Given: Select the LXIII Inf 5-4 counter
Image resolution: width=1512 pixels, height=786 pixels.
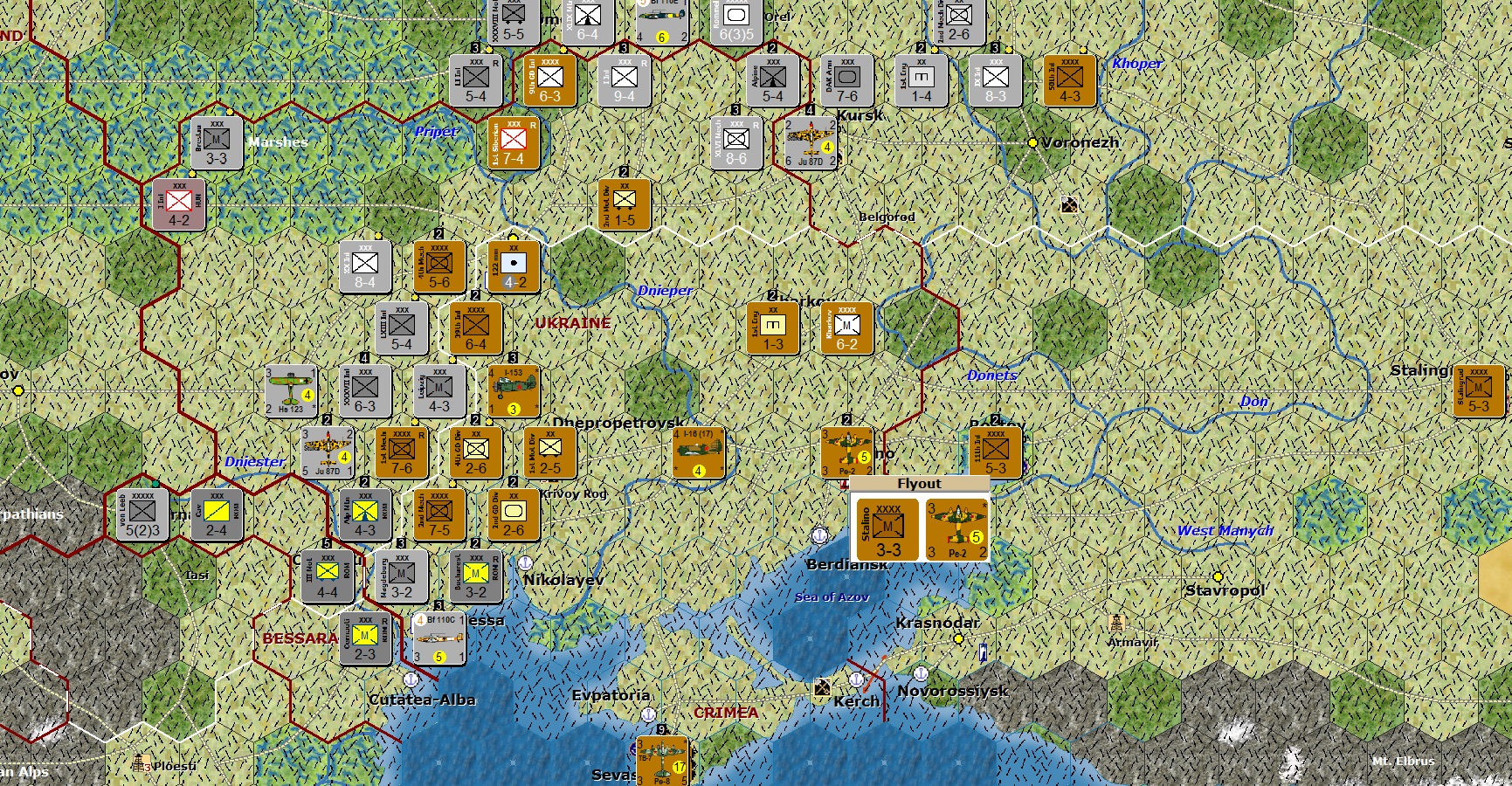Looking at the screenshot, I should point(402,328).
